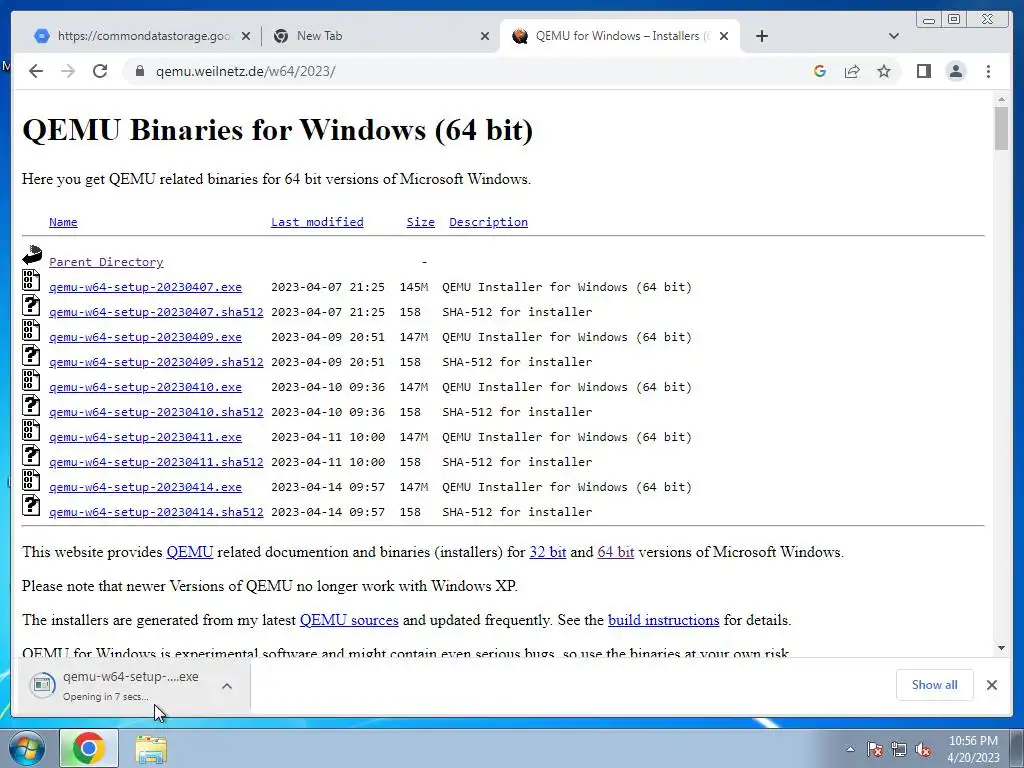
Task: Open Chrome three-dot menu
Action: point(988,71)
